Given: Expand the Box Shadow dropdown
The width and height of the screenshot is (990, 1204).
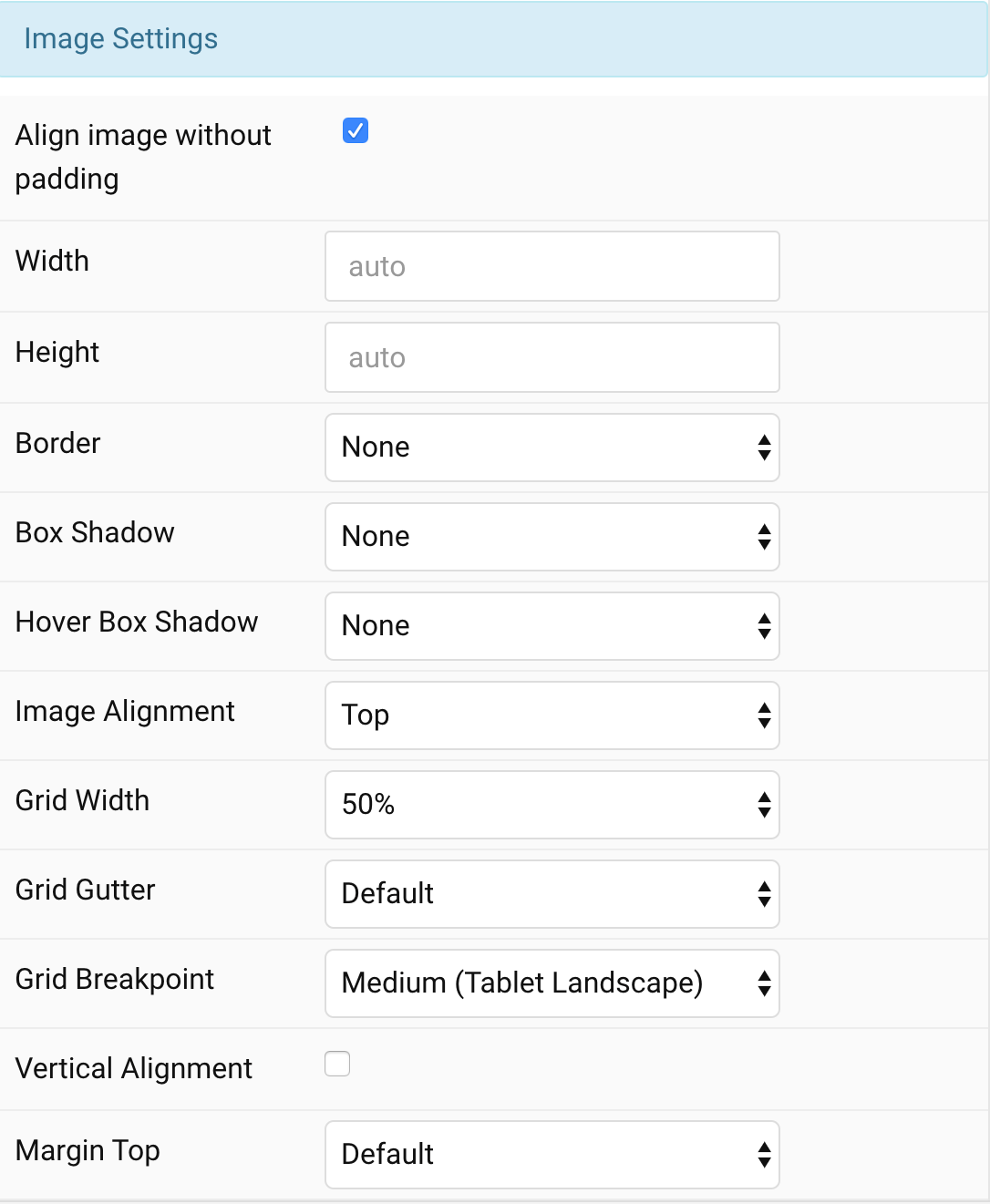Looking at the screenshot, I should pyautogui.click(x=552, y=537).
